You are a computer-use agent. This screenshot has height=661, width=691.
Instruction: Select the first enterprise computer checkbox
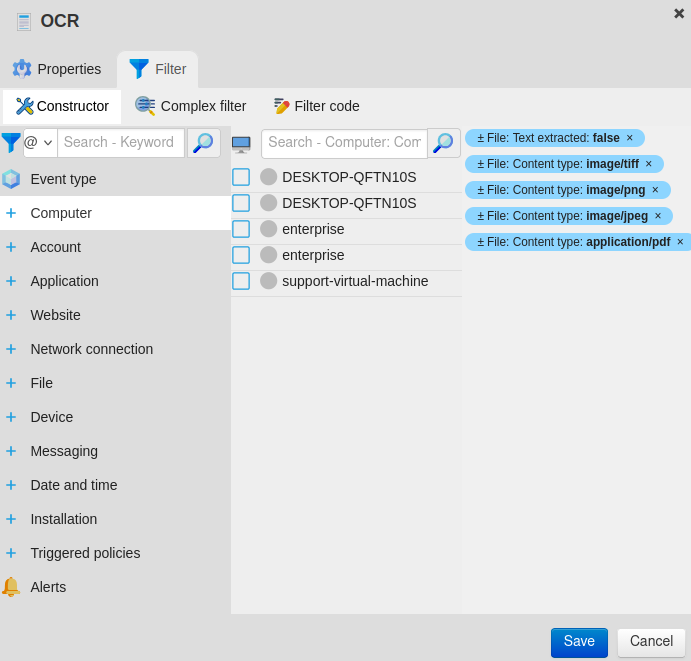(x=241, y=229)
